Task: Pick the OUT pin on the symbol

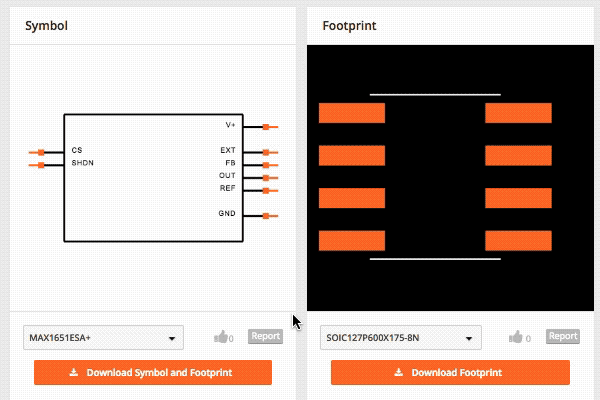Action: tap(267, 177)
